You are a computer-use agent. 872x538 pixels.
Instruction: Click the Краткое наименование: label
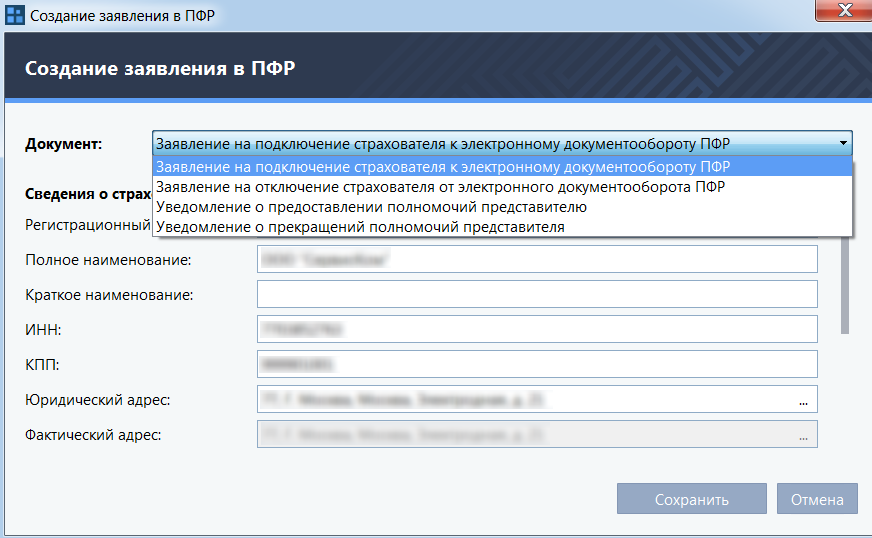109,295
